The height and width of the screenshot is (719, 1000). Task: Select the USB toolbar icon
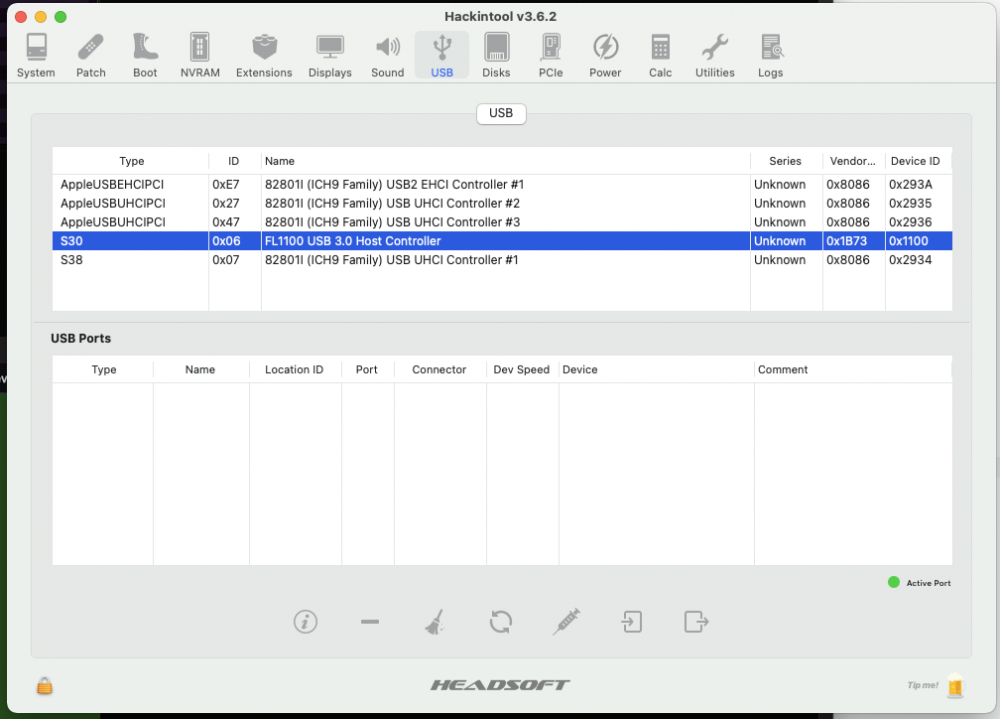point(442,56)
